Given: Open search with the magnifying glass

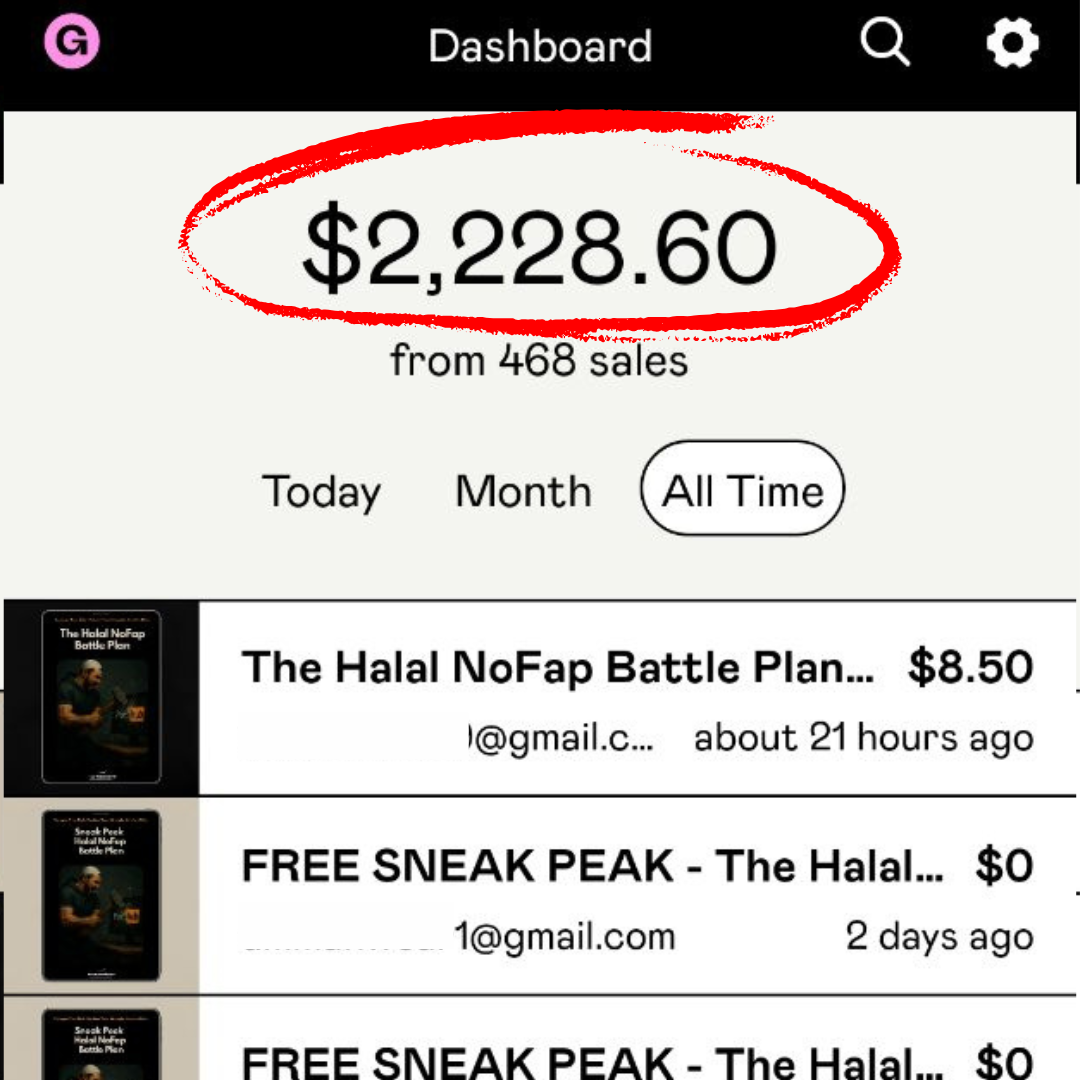Looking at the screenshot, I should pyautogui.click(x=885, y=43).
